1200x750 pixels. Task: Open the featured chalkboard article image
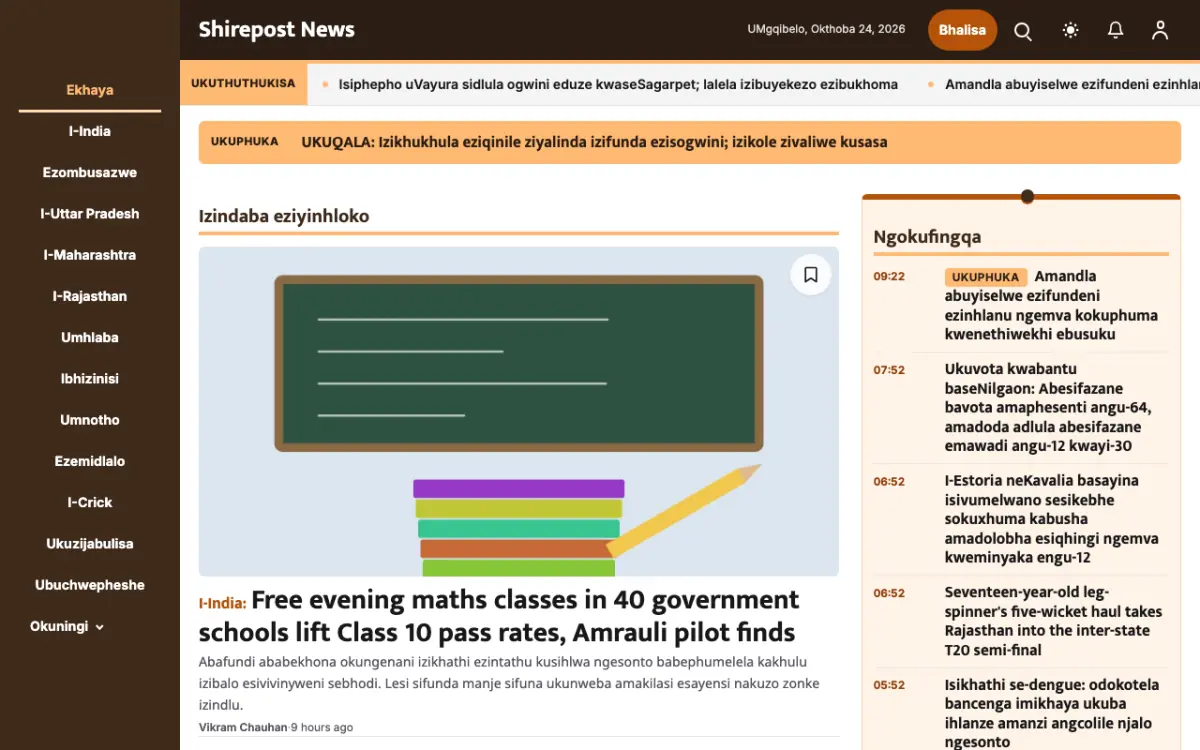[519, 411]
